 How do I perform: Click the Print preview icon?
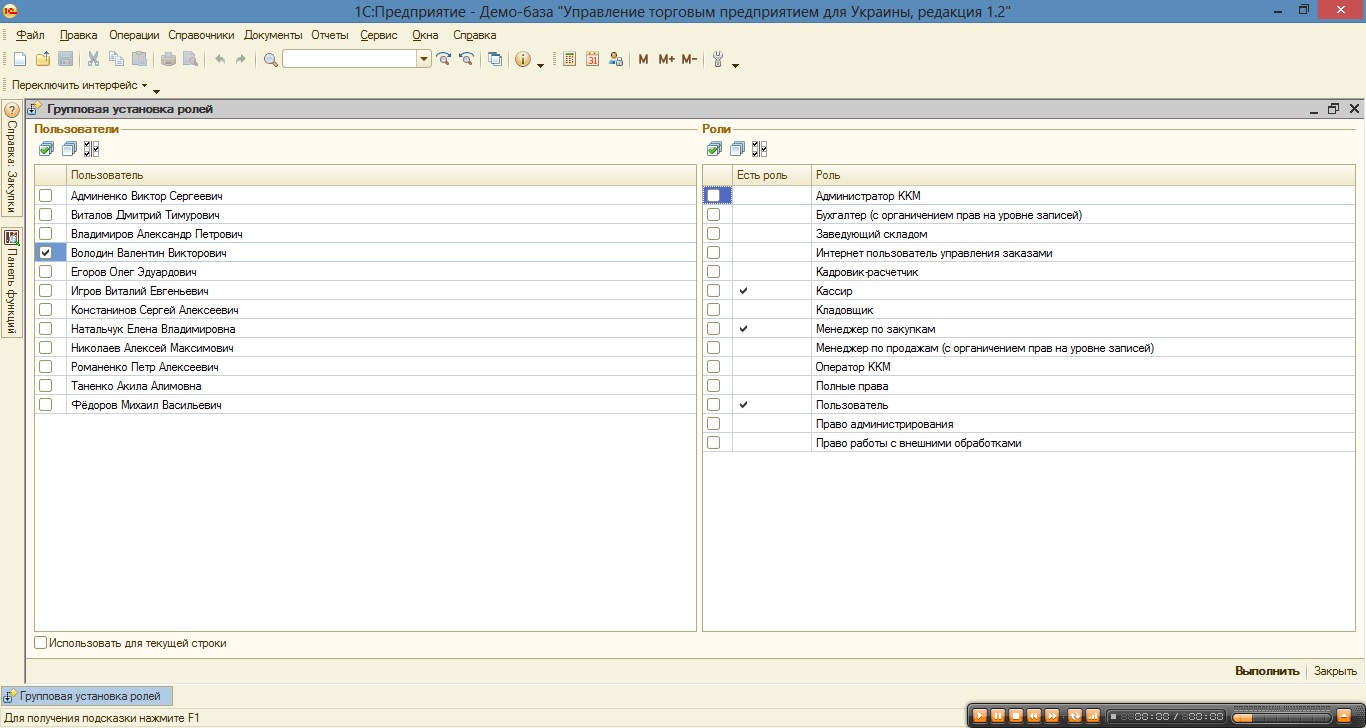[x=190, y=59]
